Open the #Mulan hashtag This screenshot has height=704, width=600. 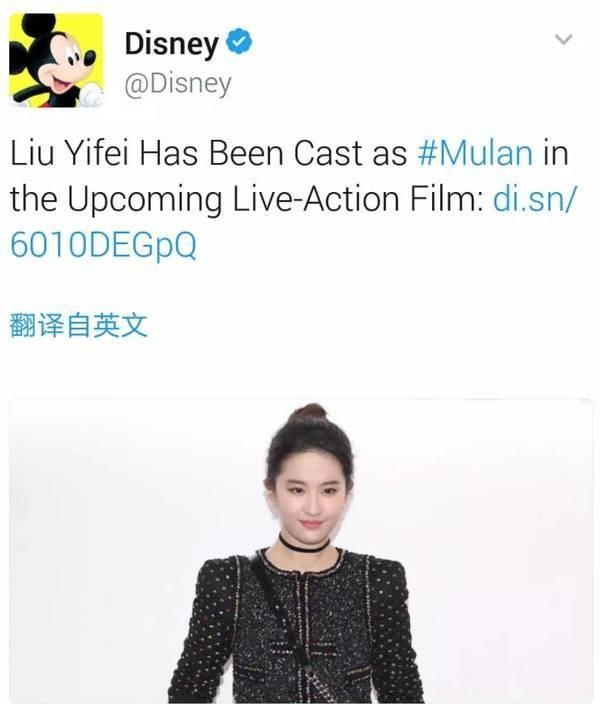tap(476, 153)
